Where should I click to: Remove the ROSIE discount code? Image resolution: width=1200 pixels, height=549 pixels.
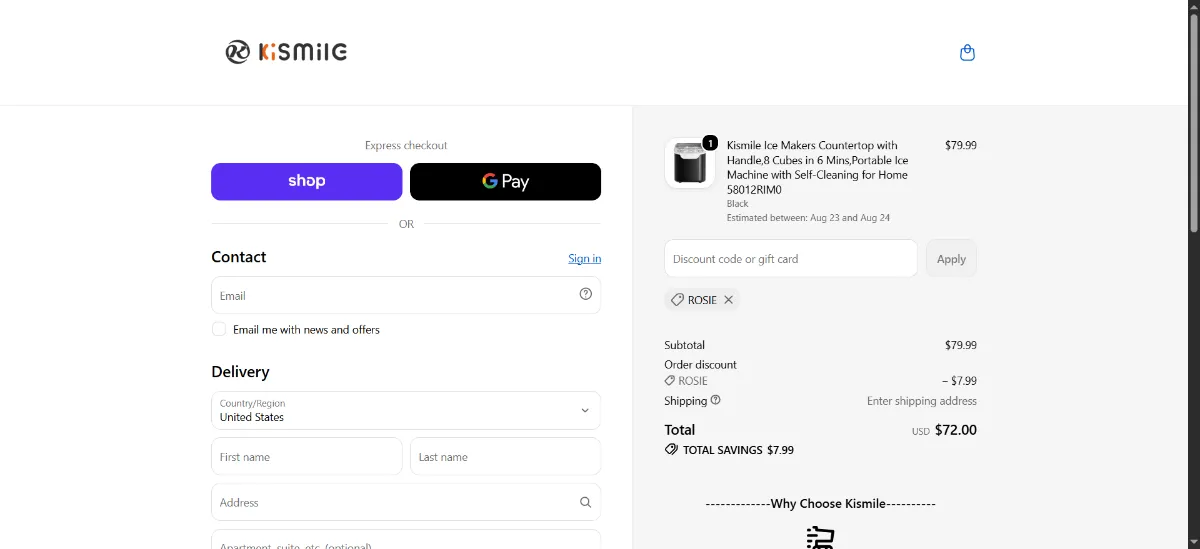[728, 300]
